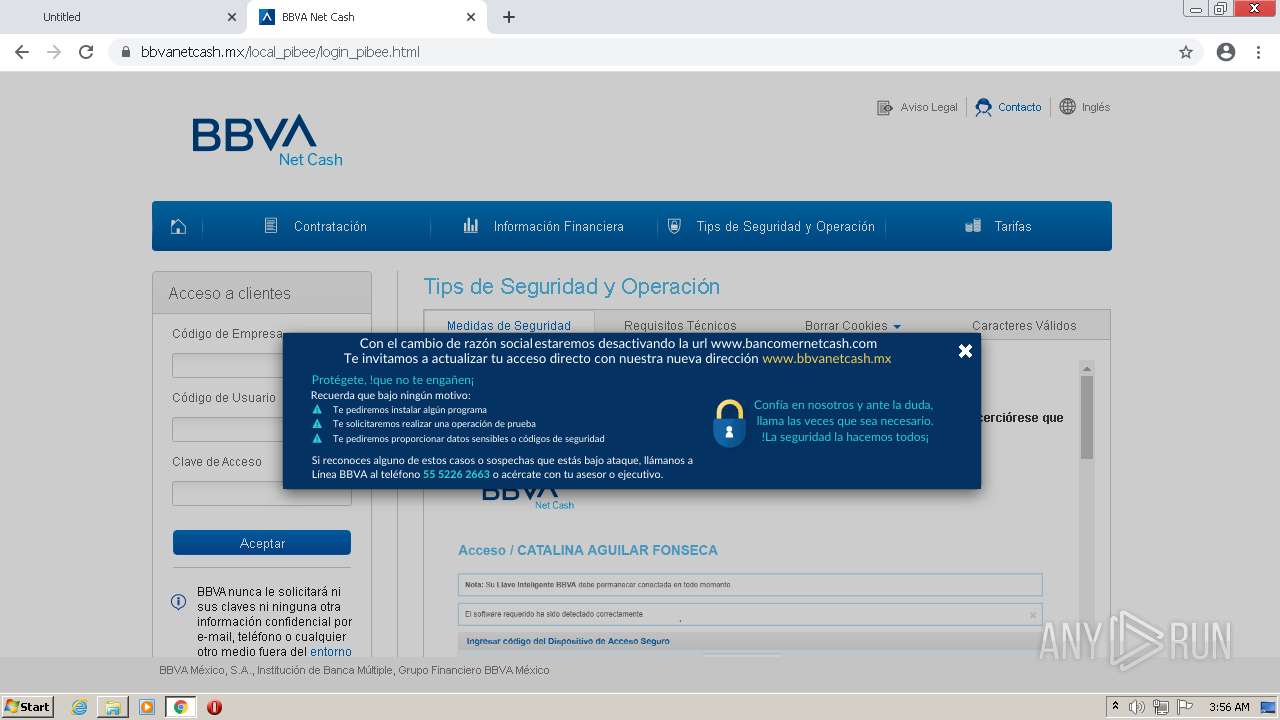The width and height of the screenshot is (1280, 720).
Task: Click the Contacto person icon
Action: [x=984, y=107]
